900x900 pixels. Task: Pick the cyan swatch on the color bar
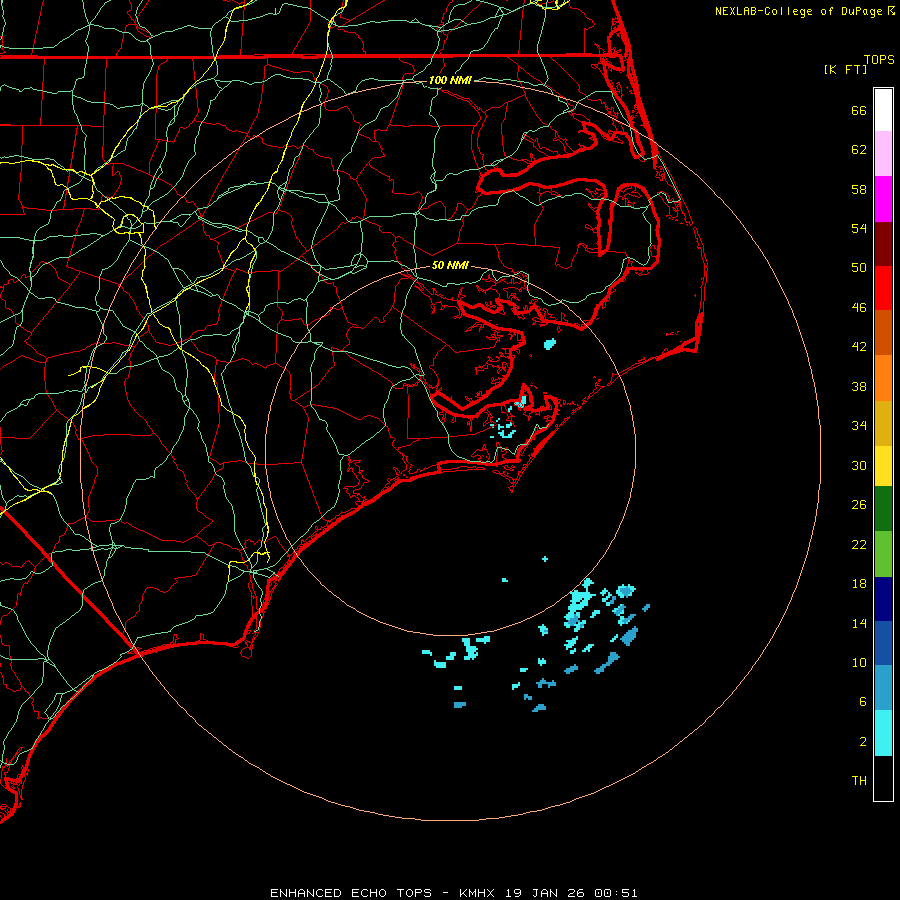883,733
